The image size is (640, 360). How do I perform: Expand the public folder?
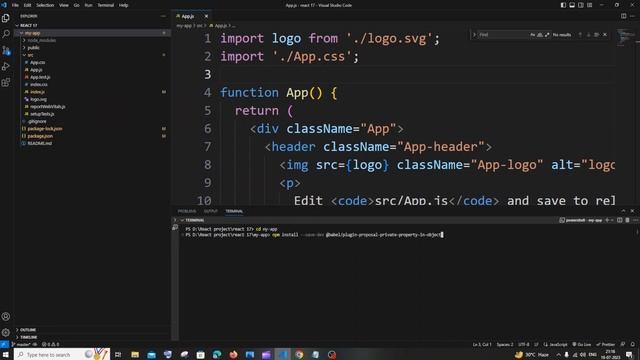pyautogui.click(x=92, y=47)
